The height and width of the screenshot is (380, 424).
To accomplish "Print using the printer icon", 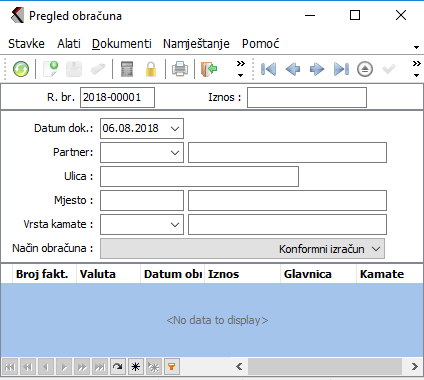I will pos(180,69).
